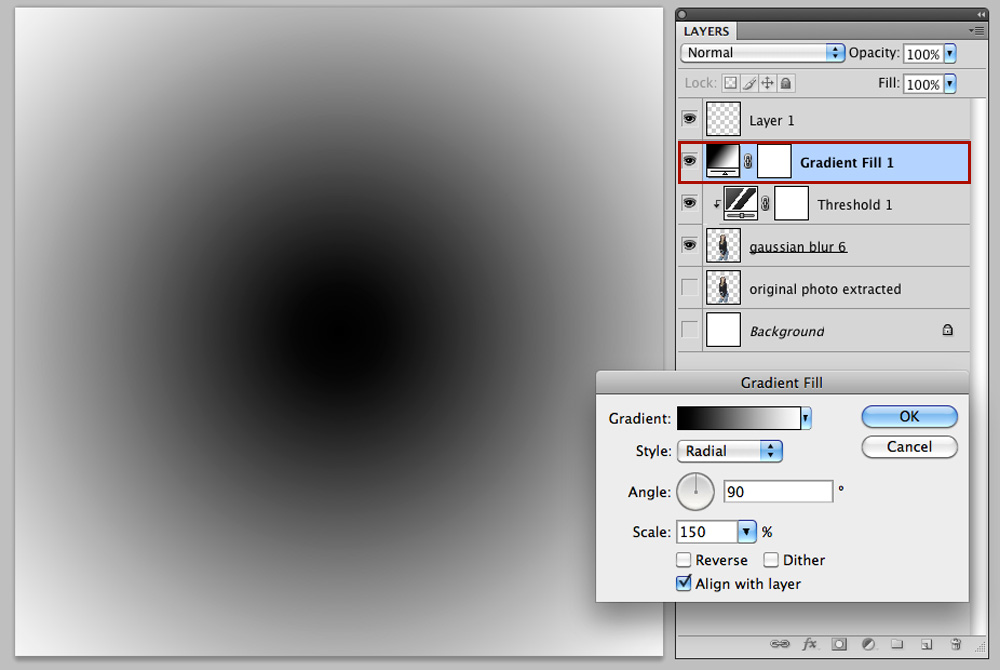
Task: Enable the Dither checkbox
Action: [771, 560]
